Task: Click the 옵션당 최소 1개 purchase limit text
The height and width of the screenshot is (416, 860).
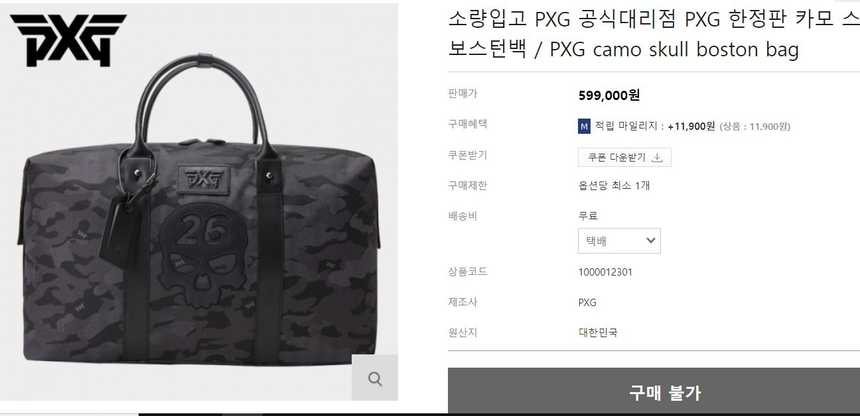Action: [x=614, y=185]
